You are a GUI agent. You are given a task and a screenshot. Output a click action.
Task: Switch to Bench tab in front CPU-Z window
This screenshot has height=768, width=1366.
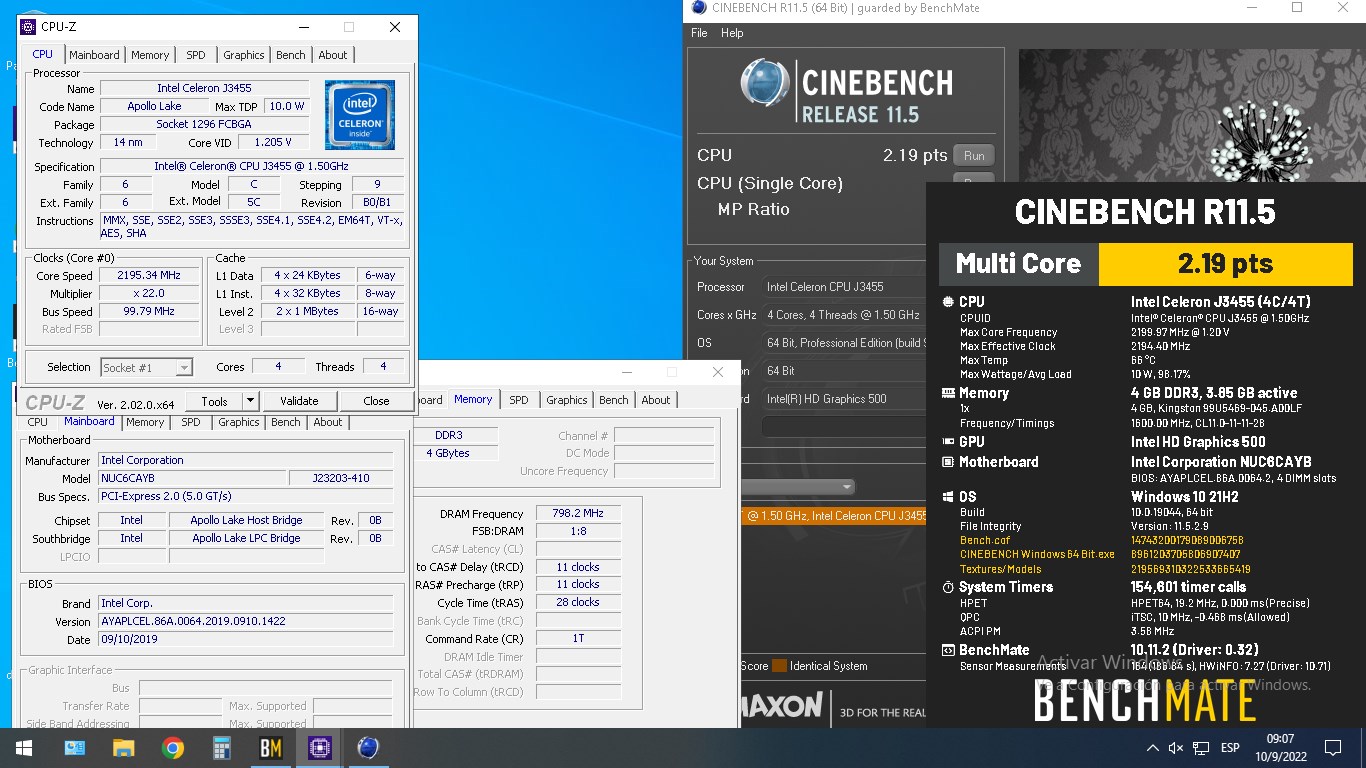point(291,55)
